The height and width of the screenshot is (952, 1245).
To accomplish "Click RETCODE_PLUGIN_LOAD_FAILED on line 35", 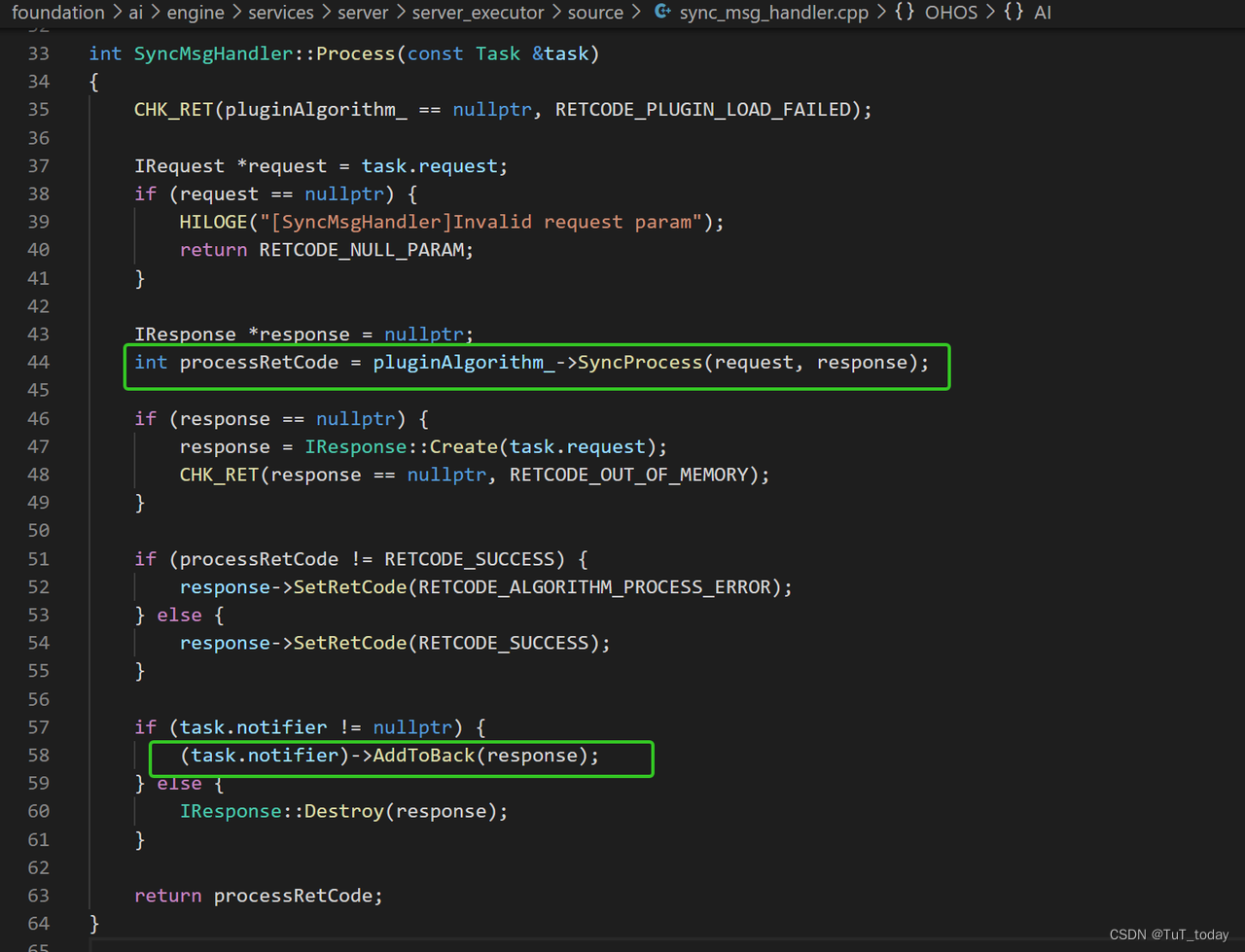I will [x=703, y=109].
